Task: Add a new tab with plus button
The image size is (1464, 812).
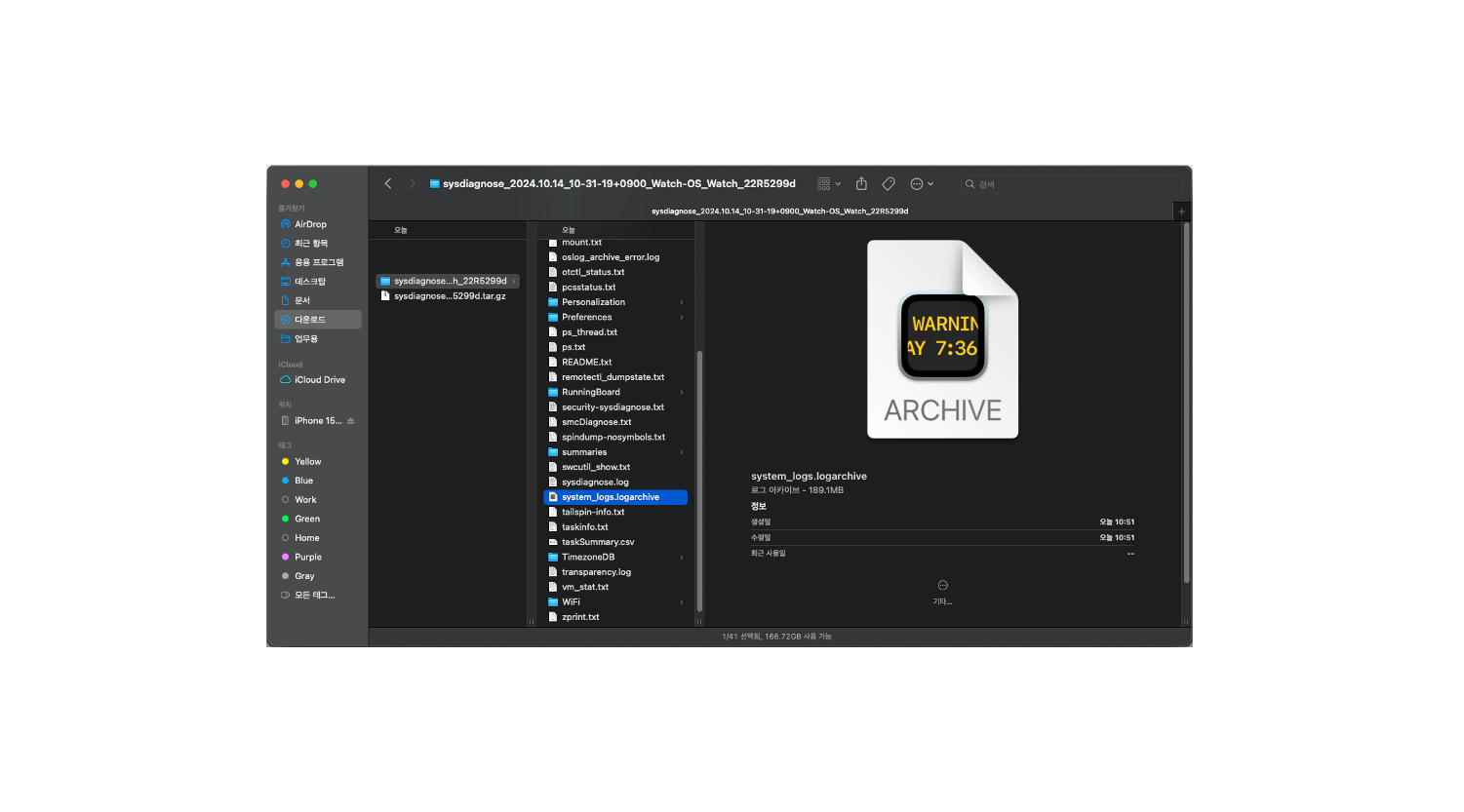Action: (x=1181, y=212)
